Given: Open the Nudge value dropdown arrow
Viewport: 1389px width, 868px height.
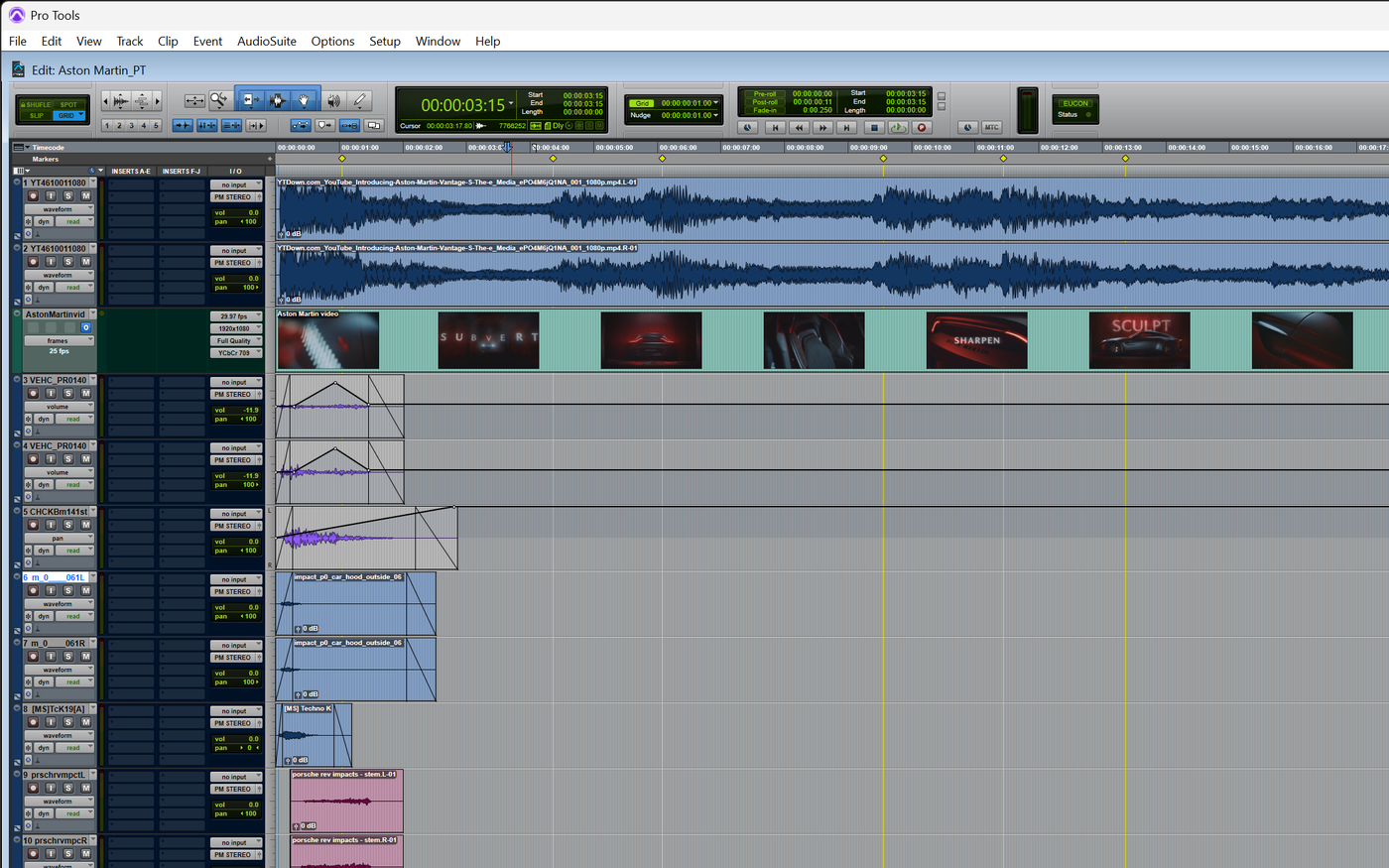Looking at the screenshot, I should [715, 115].
